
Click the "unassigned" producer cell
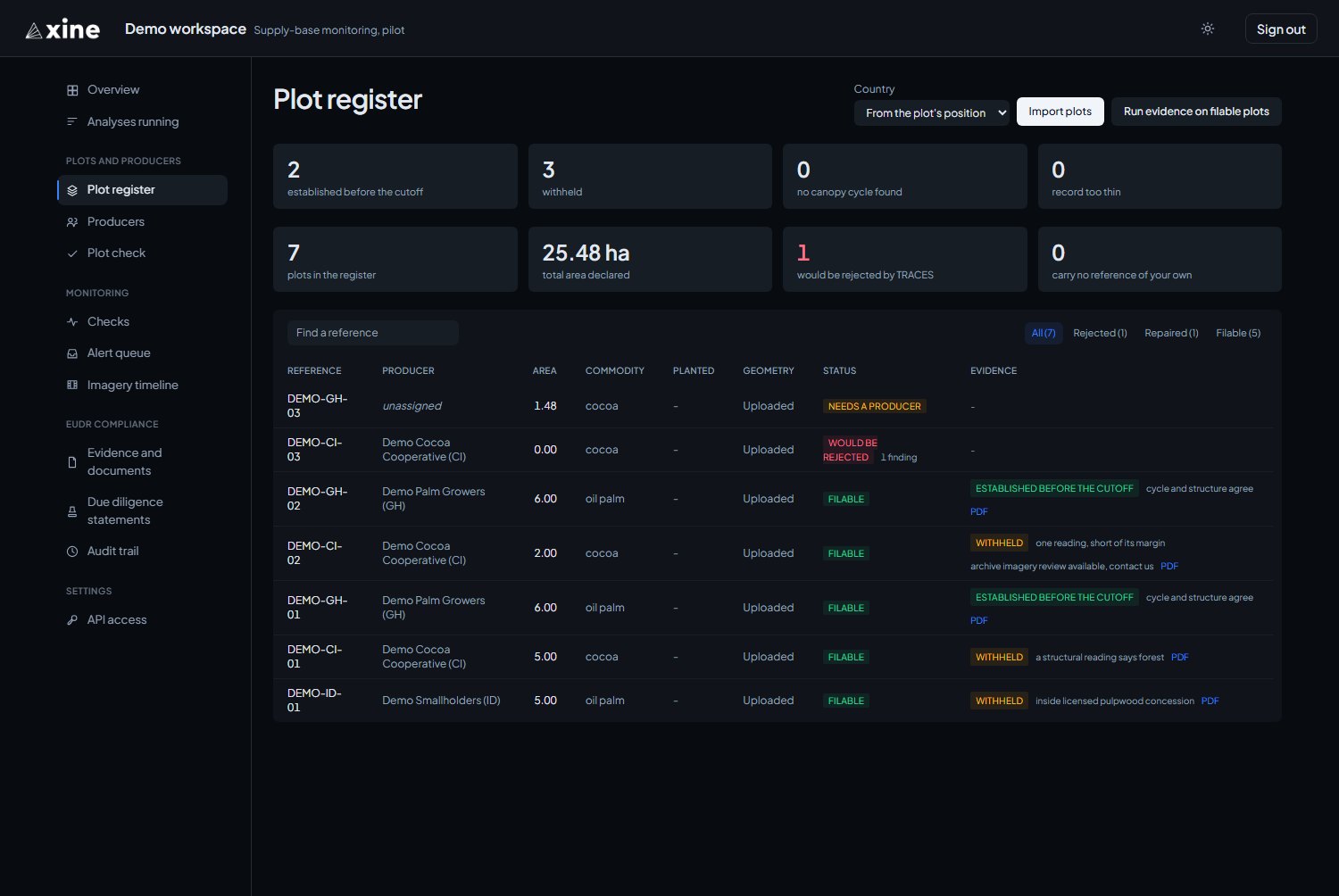[412, 406]
